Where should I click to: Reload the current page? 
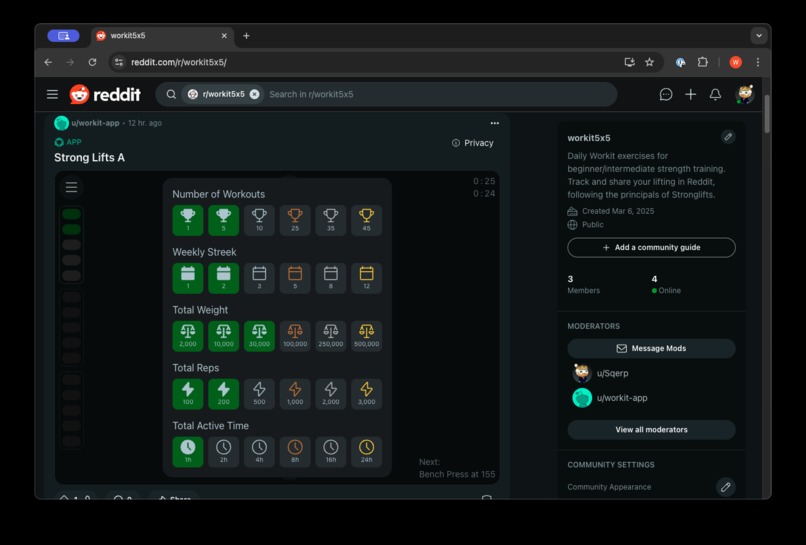93,62
